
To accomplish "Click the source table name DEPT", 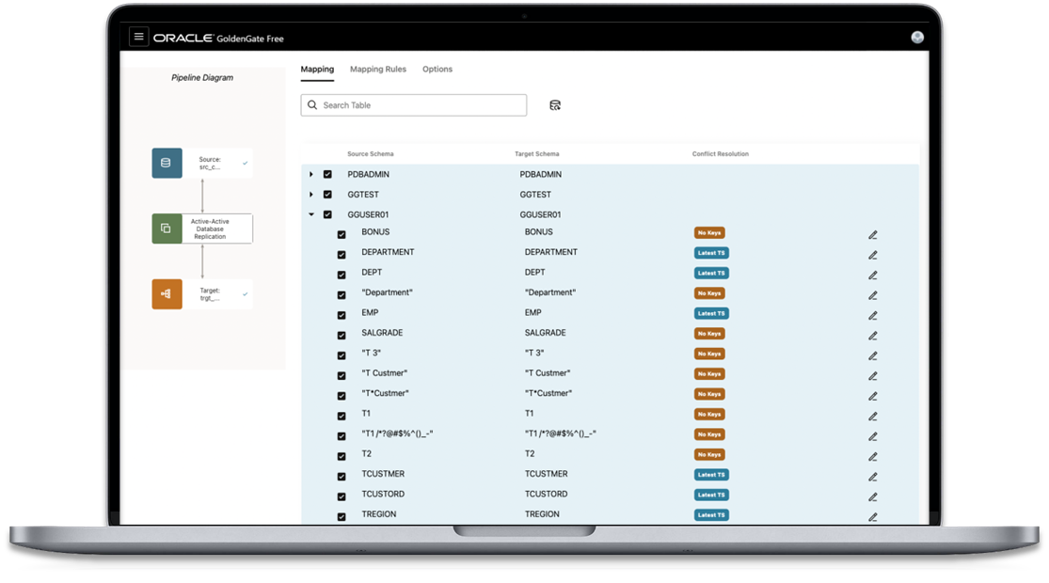I will click(371, 272).
